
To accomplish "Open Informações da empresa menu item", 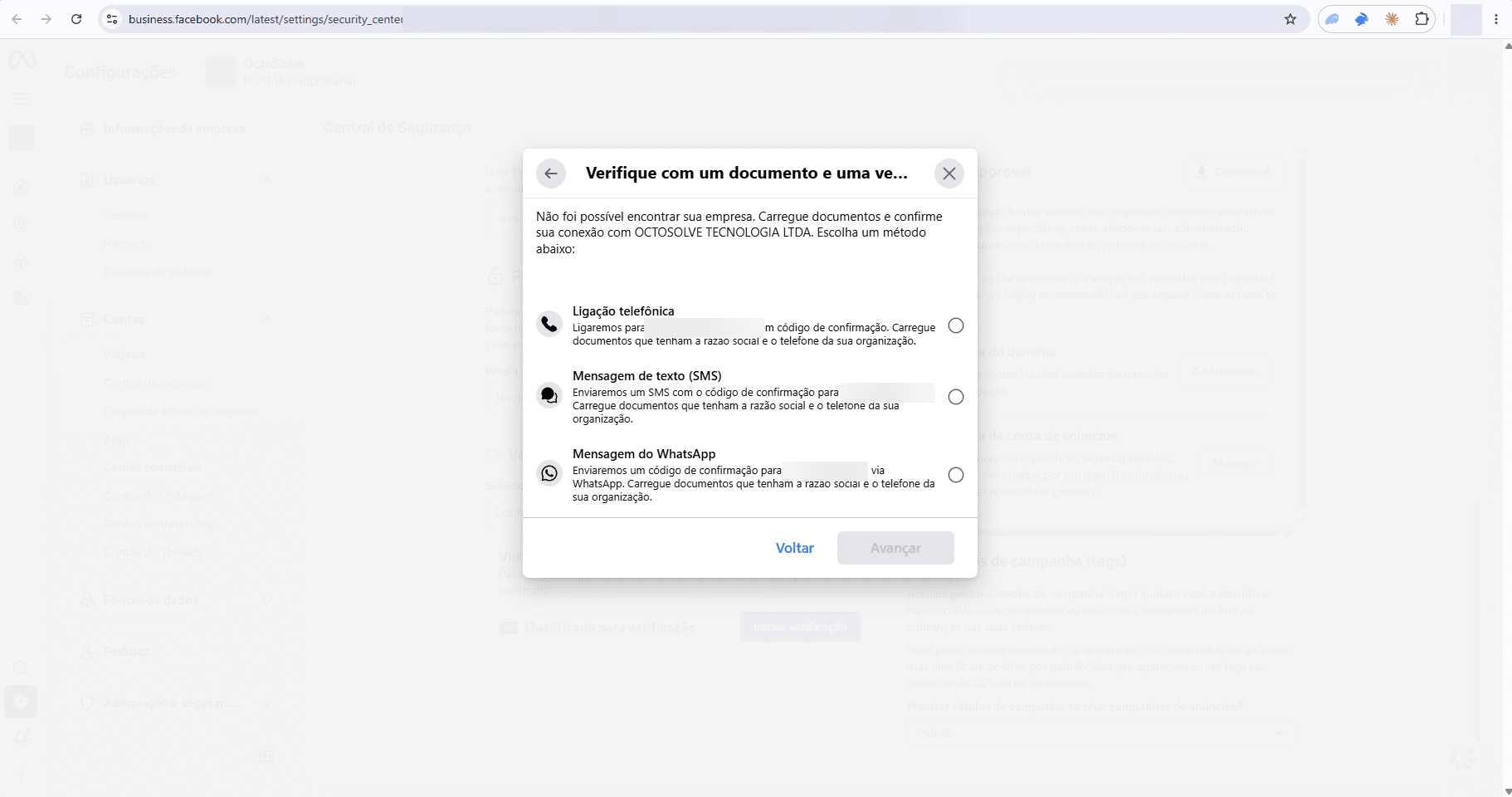I will [x=173, y=129].
